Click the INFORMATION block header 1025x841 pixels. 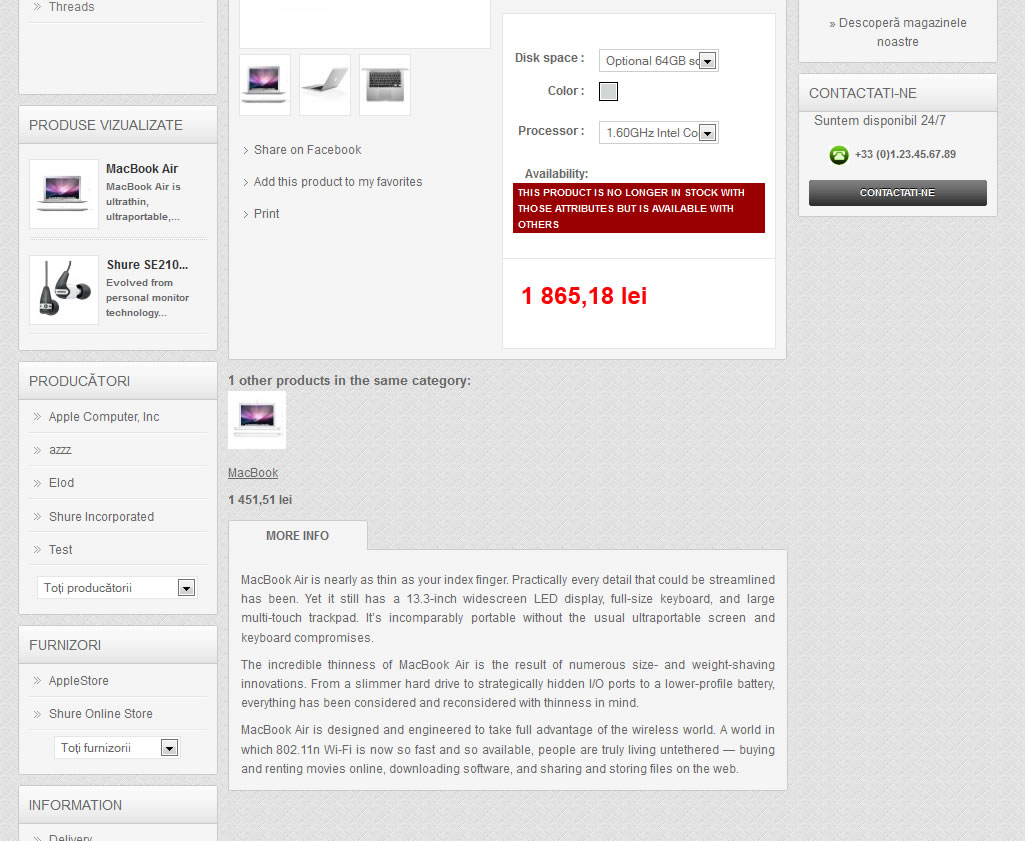pos(118,805)
